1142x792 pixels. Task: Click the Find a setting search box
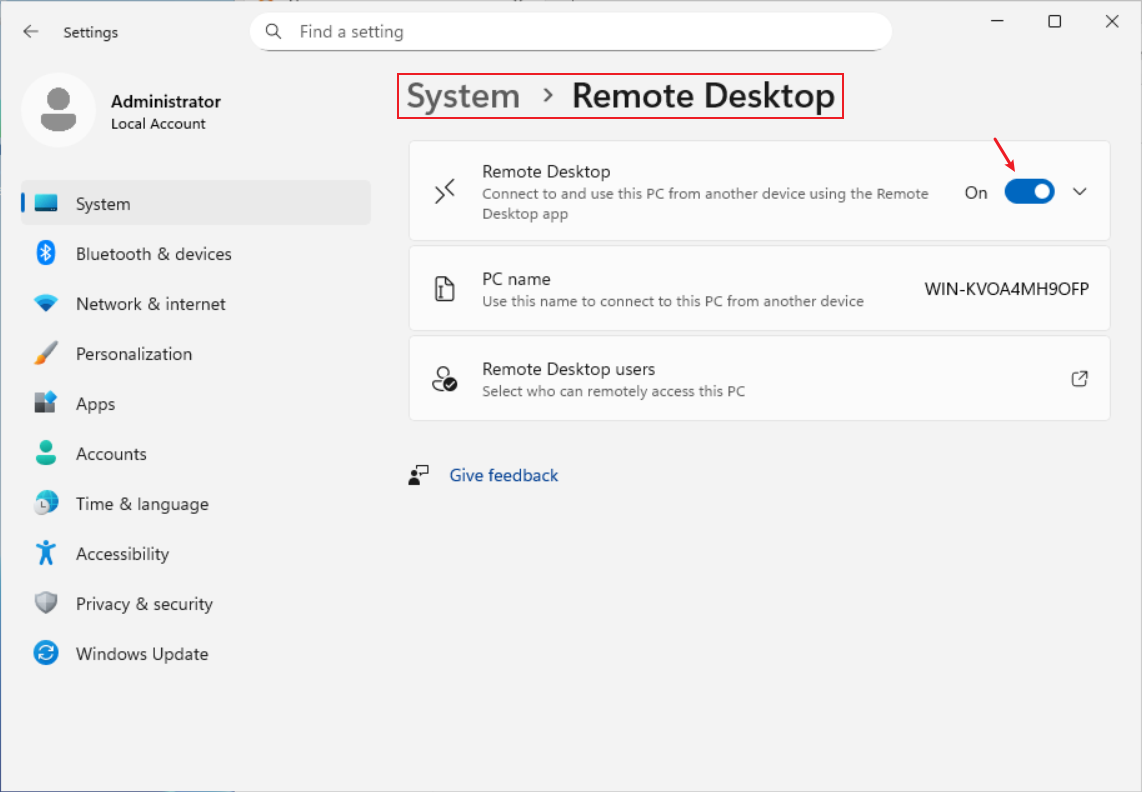(580, 32)
